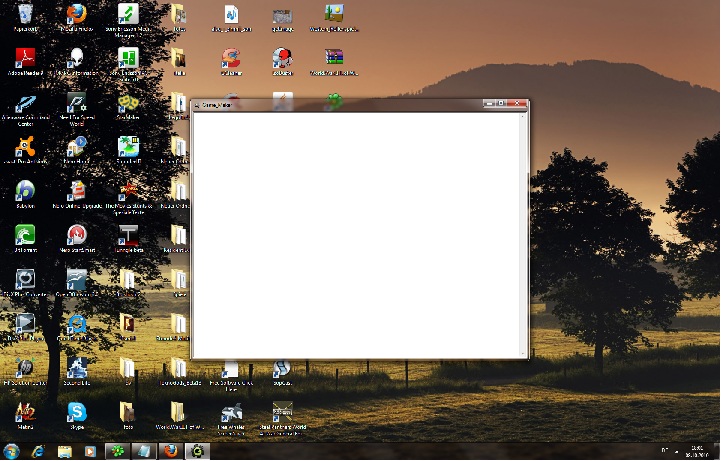Click the clock in the system tray
This screenshot has height=461, width=723.
click(x=696, y=451)
